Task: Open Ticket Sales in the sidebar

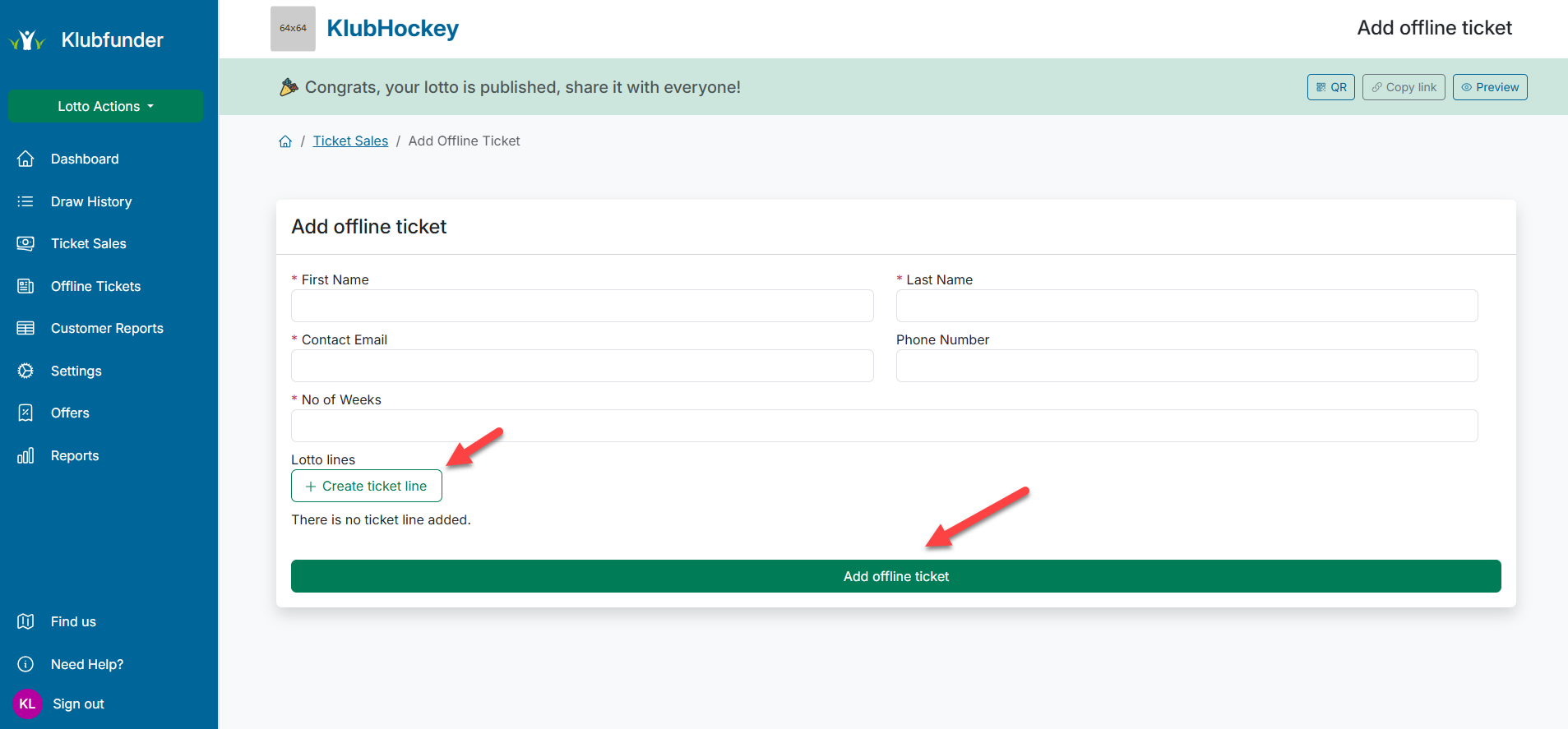Action: [89, 243]
